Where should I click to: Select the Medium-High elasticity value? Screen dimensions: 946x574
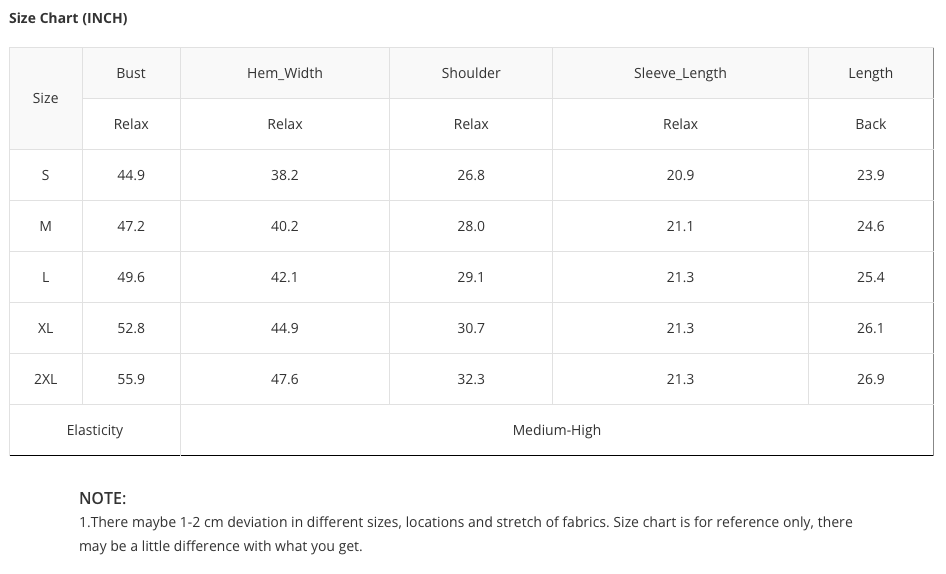557,430
